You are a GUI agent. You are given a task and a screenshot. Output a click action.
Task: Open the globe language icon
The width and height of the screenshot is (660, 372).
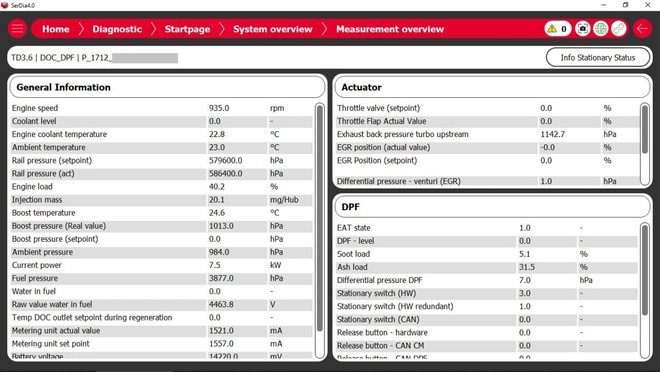point(601,29)
